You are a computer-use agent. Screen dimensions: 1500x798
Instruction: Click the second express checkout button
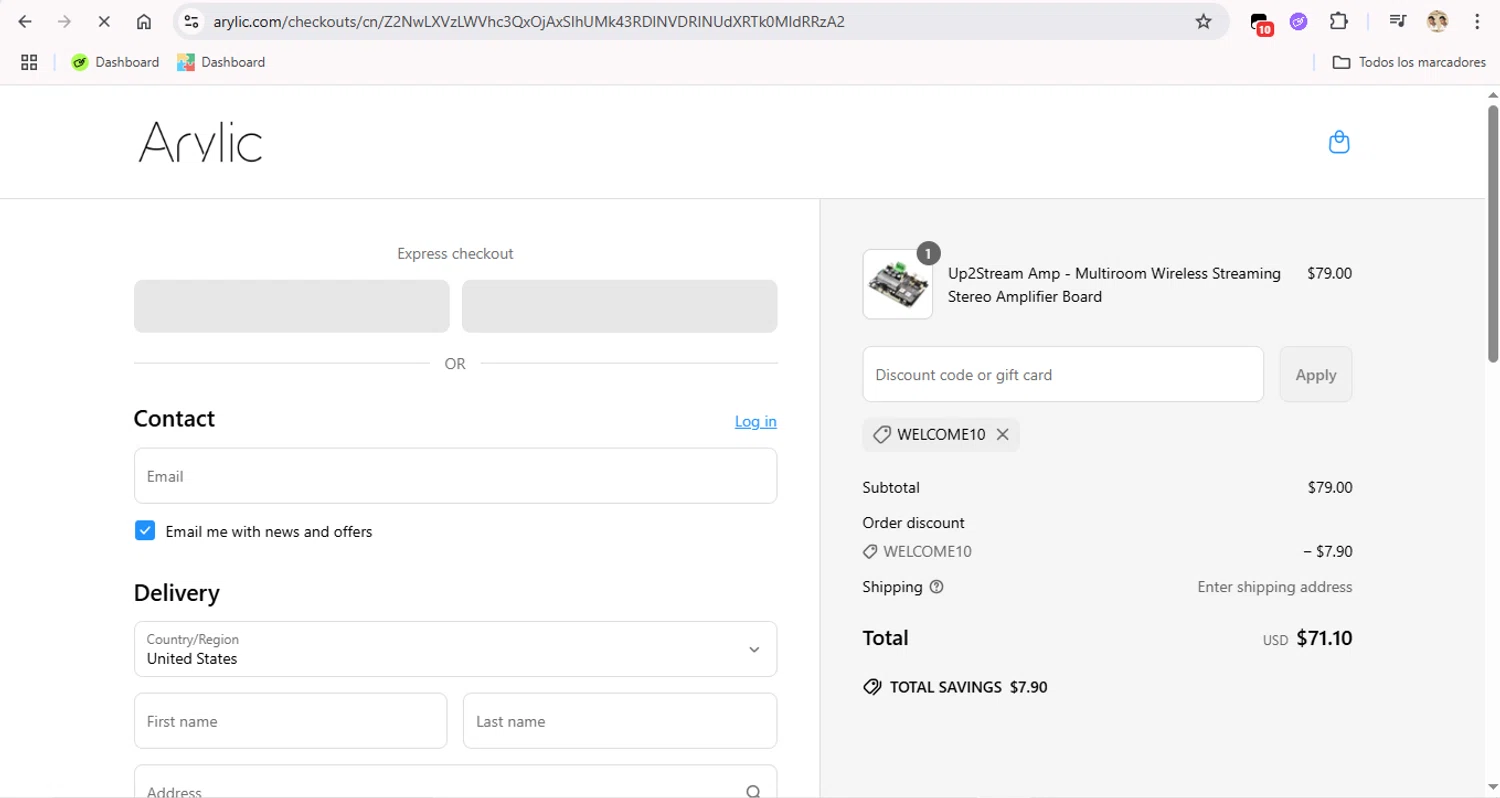(x=620, y=306)
